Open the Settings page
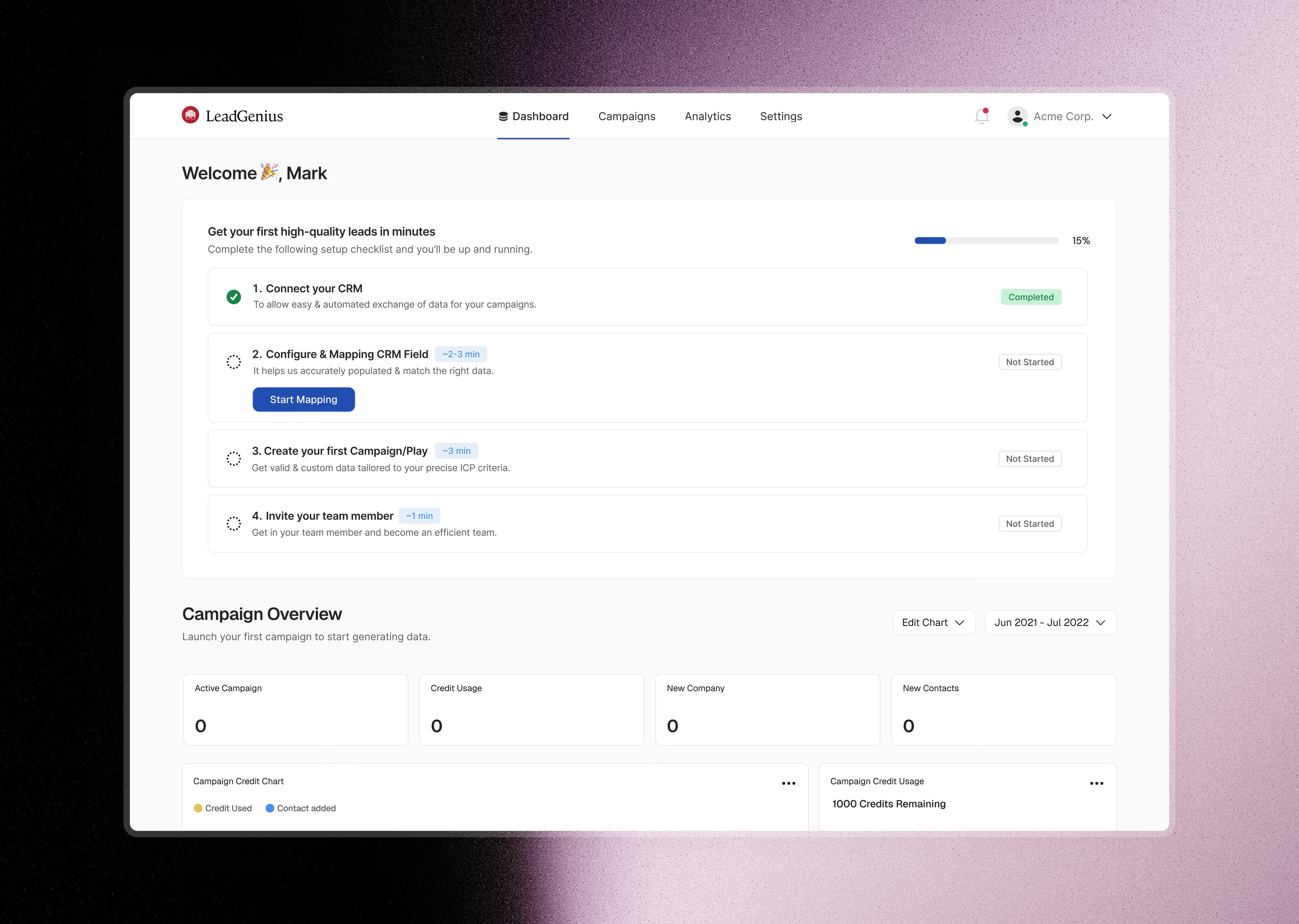The width and height of the screenshot is (1299, 924). 780,116
